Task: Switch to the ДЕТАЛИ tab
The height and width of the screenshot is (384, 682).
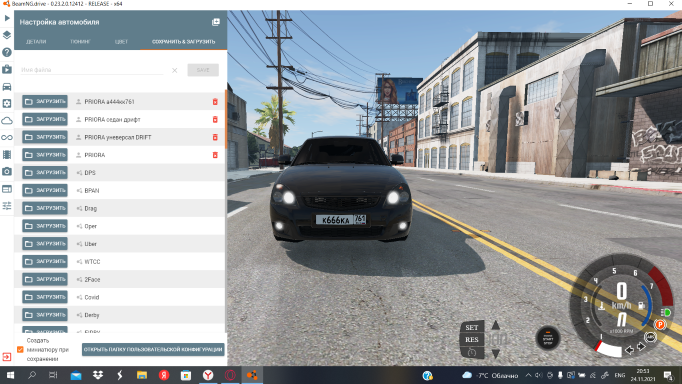Action: pyautogui.click(x=36, y=42)
